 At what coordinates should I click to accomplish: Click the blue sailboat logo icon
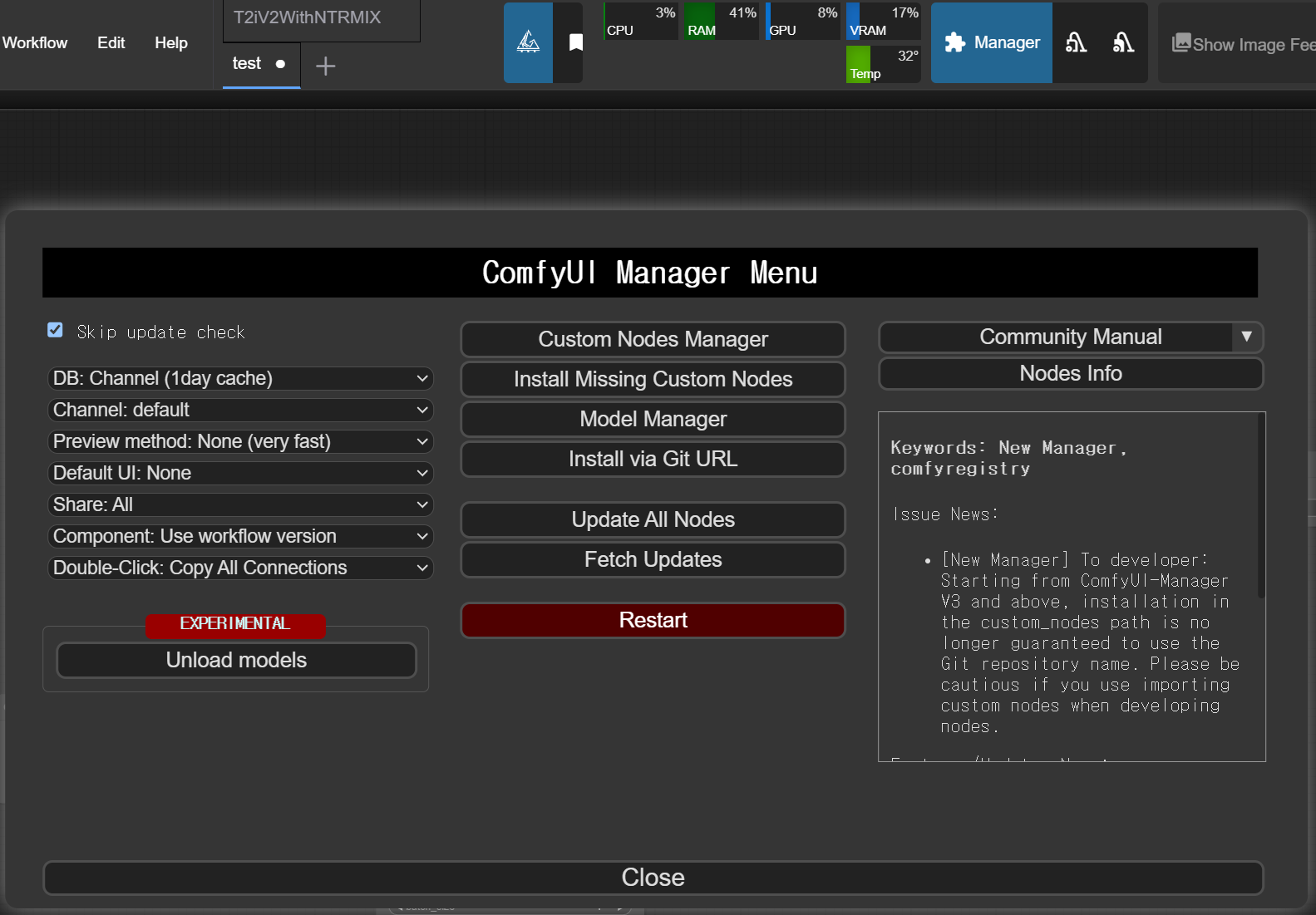click(528, 42)
